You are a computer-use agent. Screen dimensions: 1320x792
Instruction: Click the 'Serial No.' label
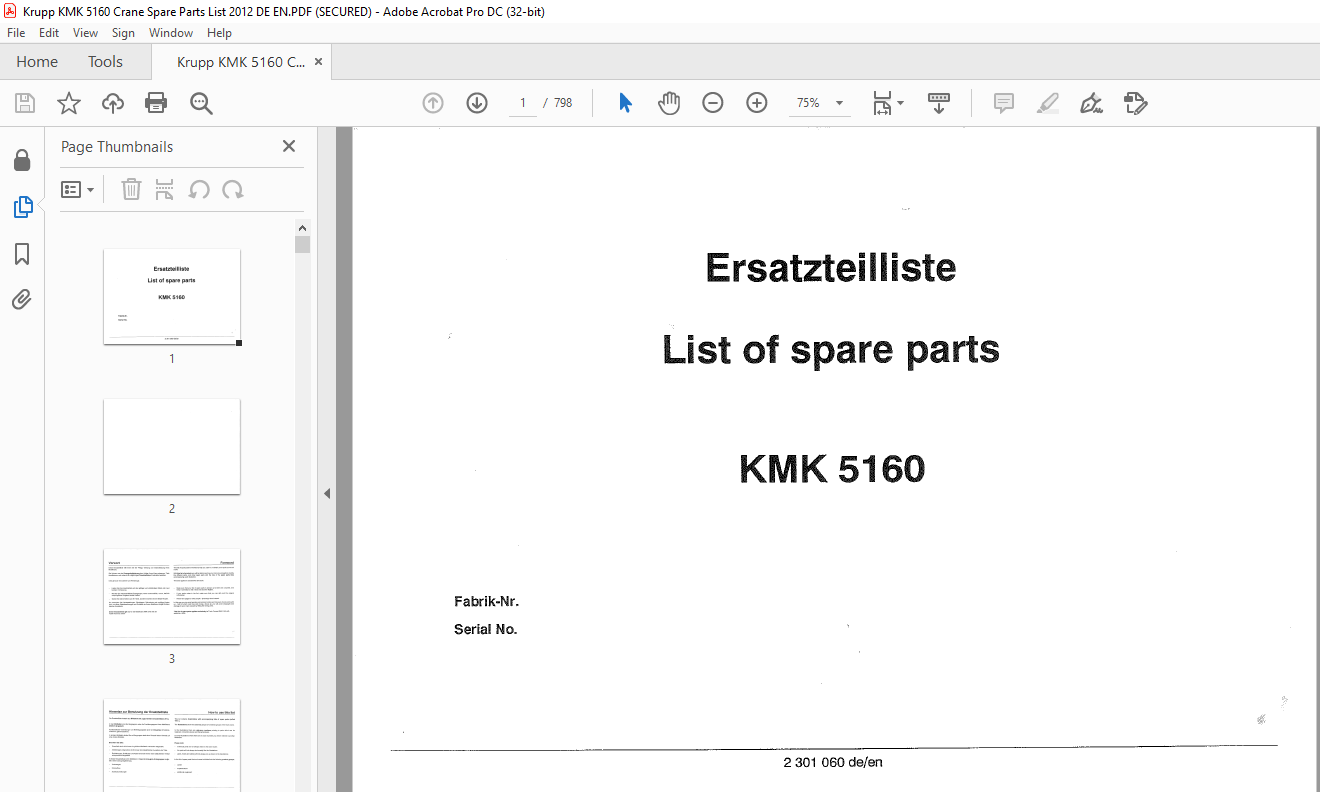(x=485, y=630)
